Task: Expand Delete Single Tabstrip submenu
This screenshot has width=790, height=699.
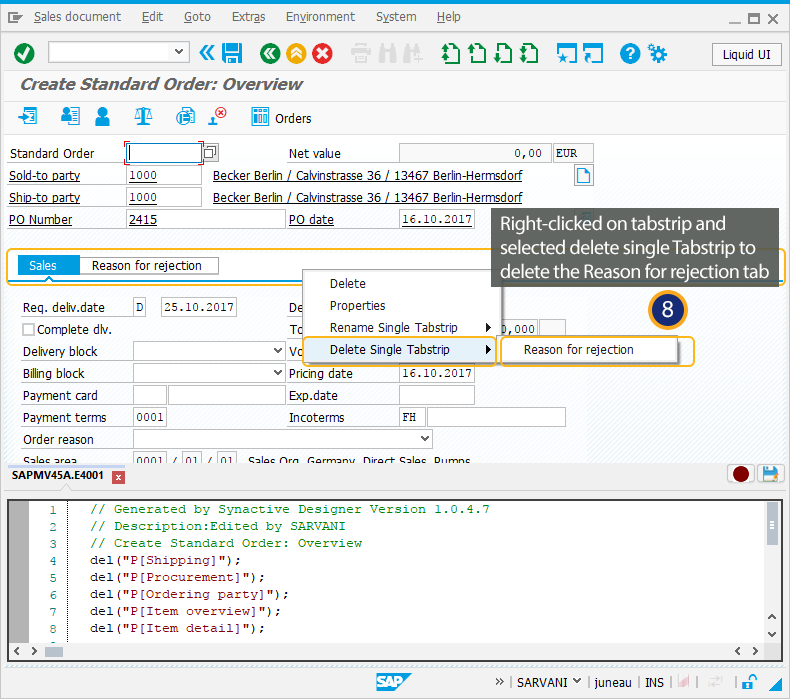Action: tap(400, 350)
